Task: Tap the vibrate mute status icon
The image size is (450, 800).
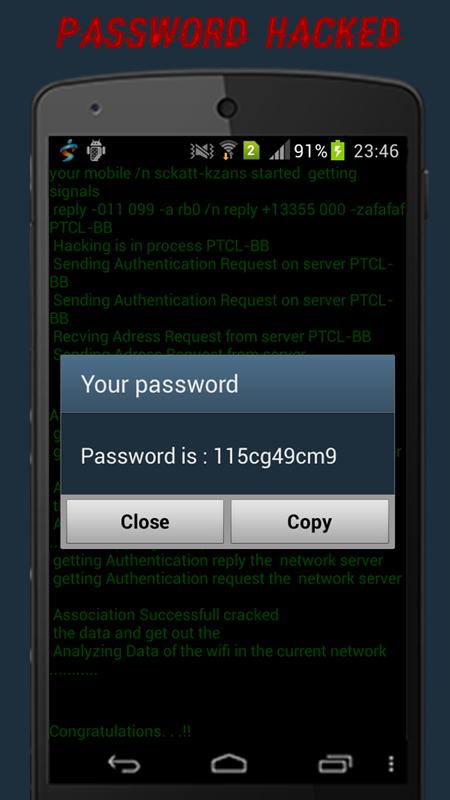Action: tap(202, 151)
